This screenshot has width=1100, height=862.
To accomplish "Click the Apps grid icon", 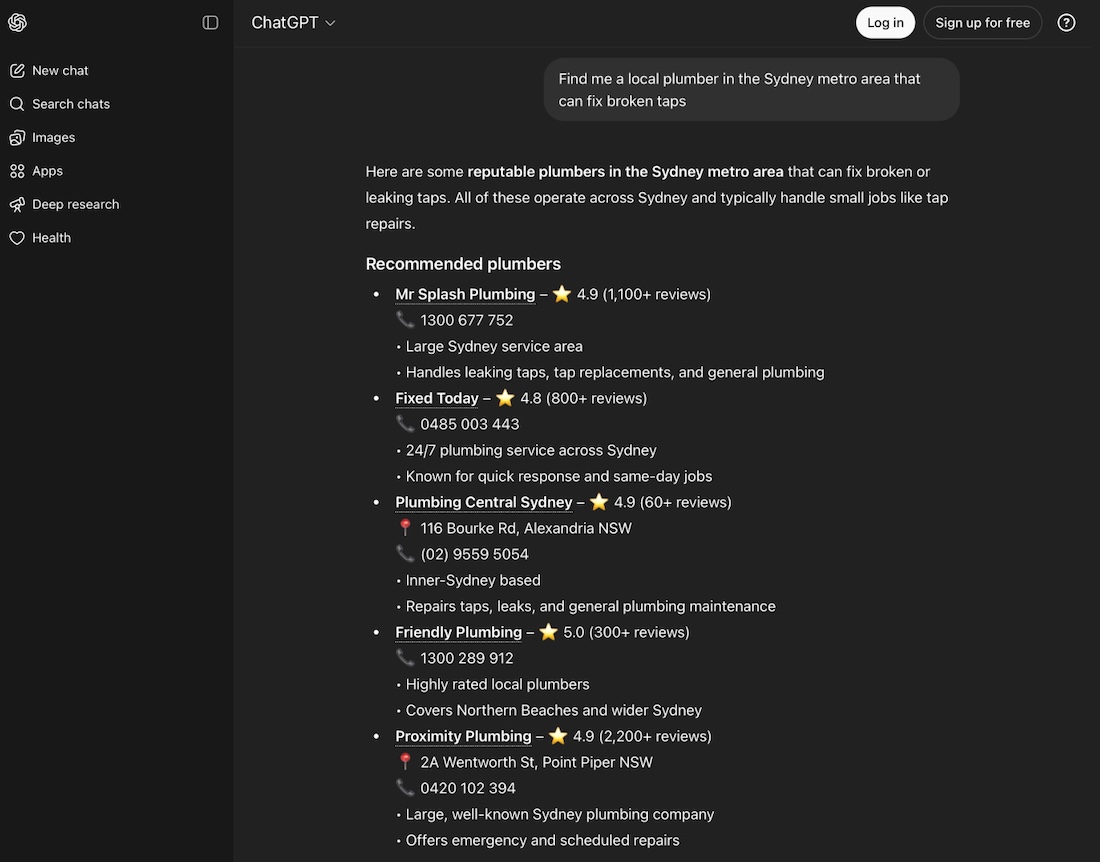I will (x=16, y=170).
